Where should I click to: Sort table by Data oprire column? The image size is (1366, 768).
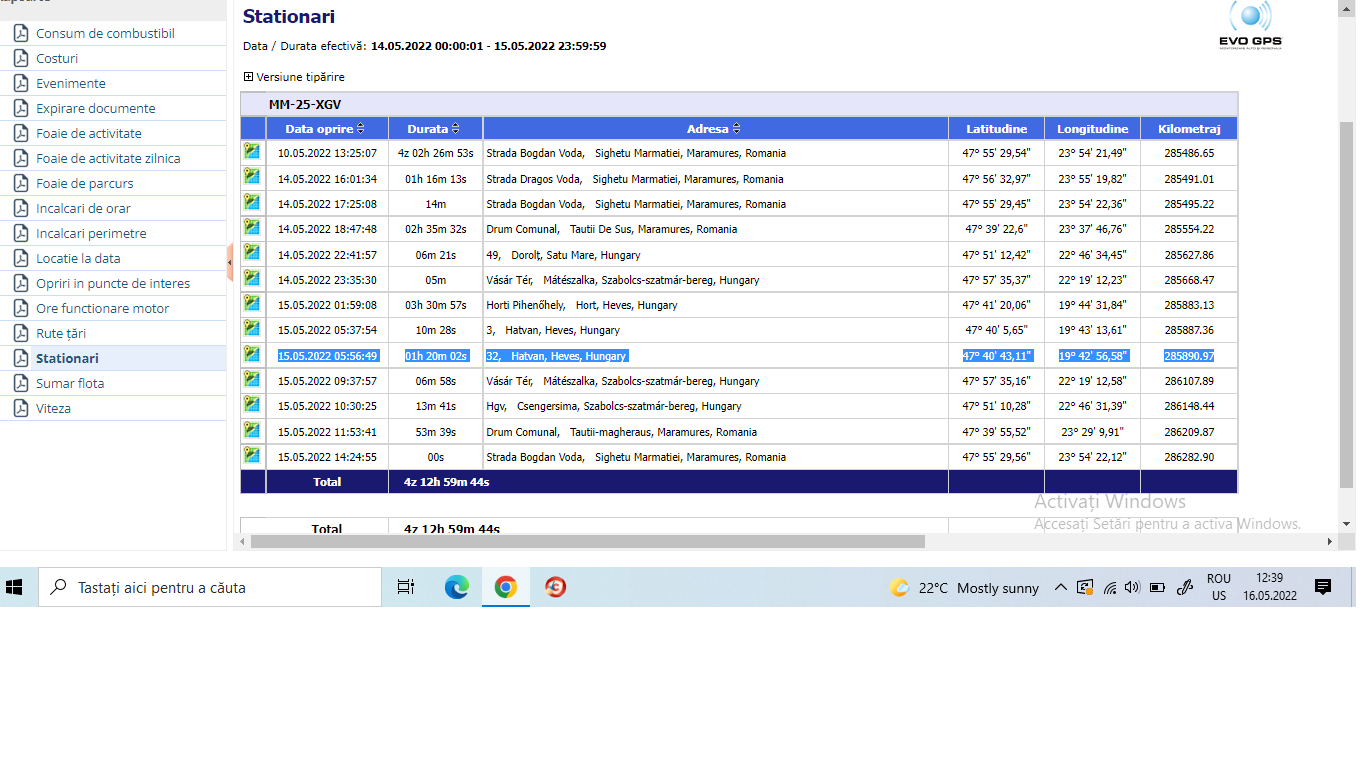[325, 128]
